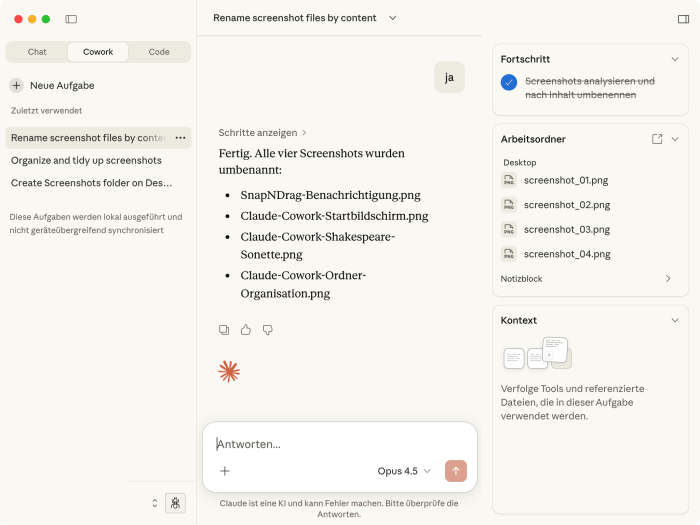
Task: Open the task title dropdown chevron
Action: [x=392, y=18]
